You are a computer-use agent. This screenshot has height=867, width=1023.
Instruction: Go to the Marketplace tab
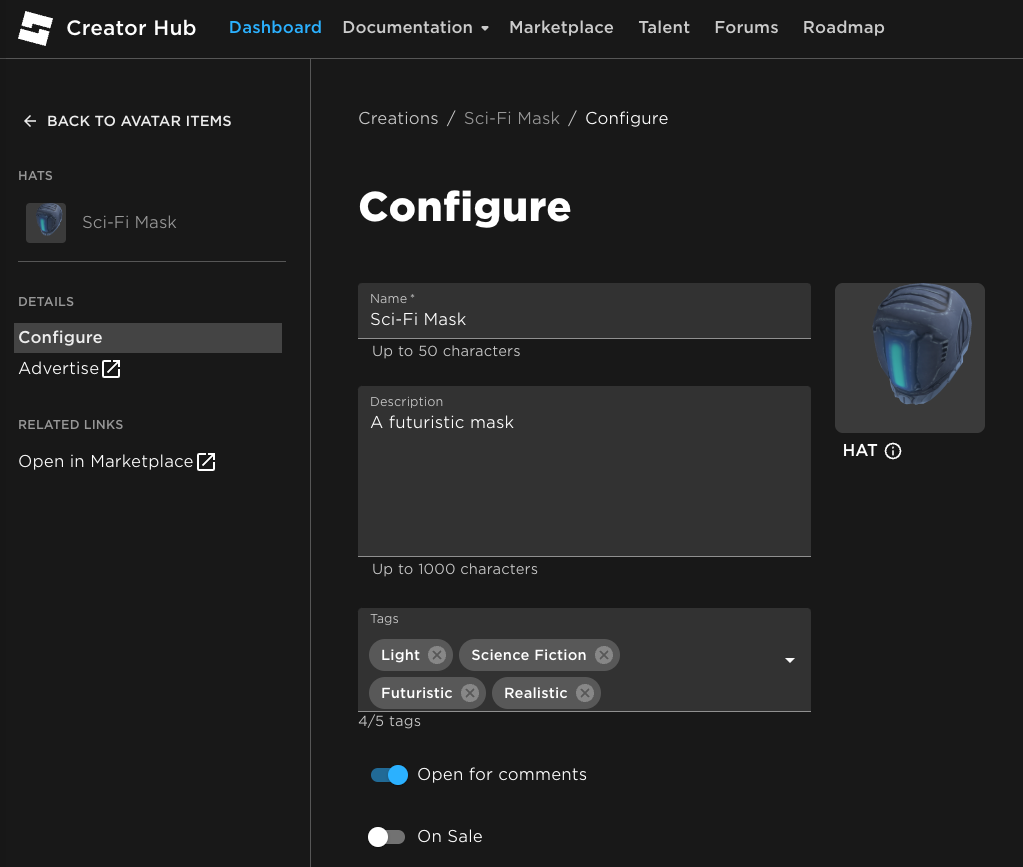[x=561, y=28]
